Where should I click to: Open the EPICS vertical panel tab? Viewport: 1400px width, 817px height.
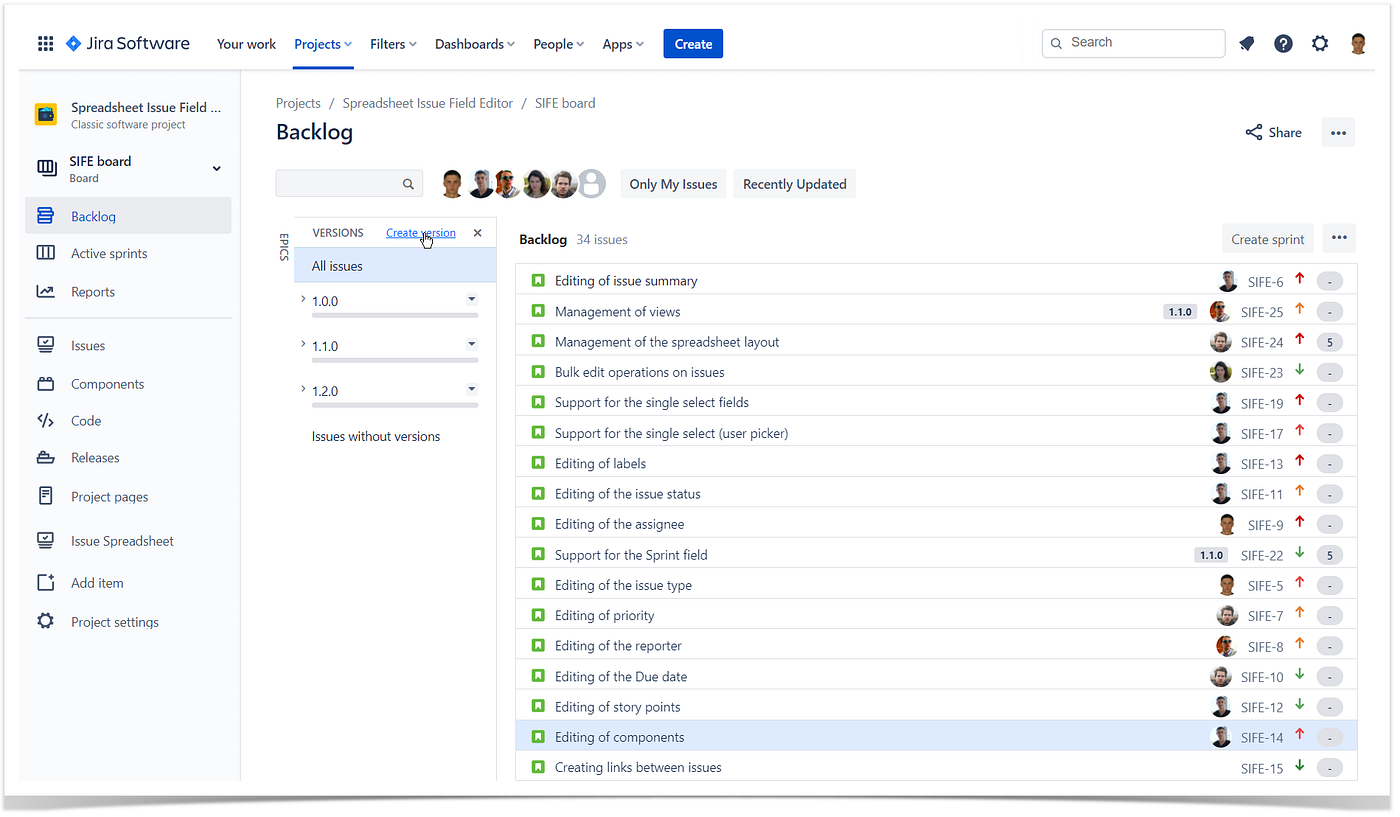283,246
